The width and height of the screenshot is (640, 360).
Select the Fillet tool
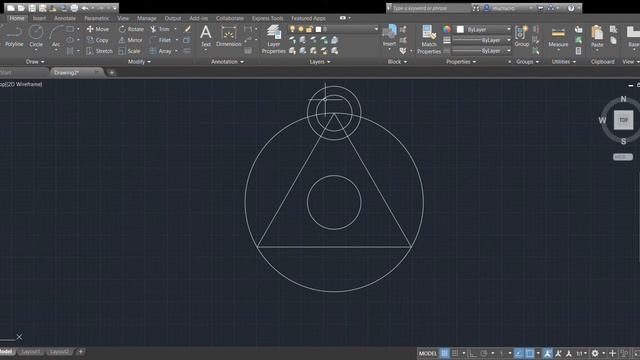(160, 40)
